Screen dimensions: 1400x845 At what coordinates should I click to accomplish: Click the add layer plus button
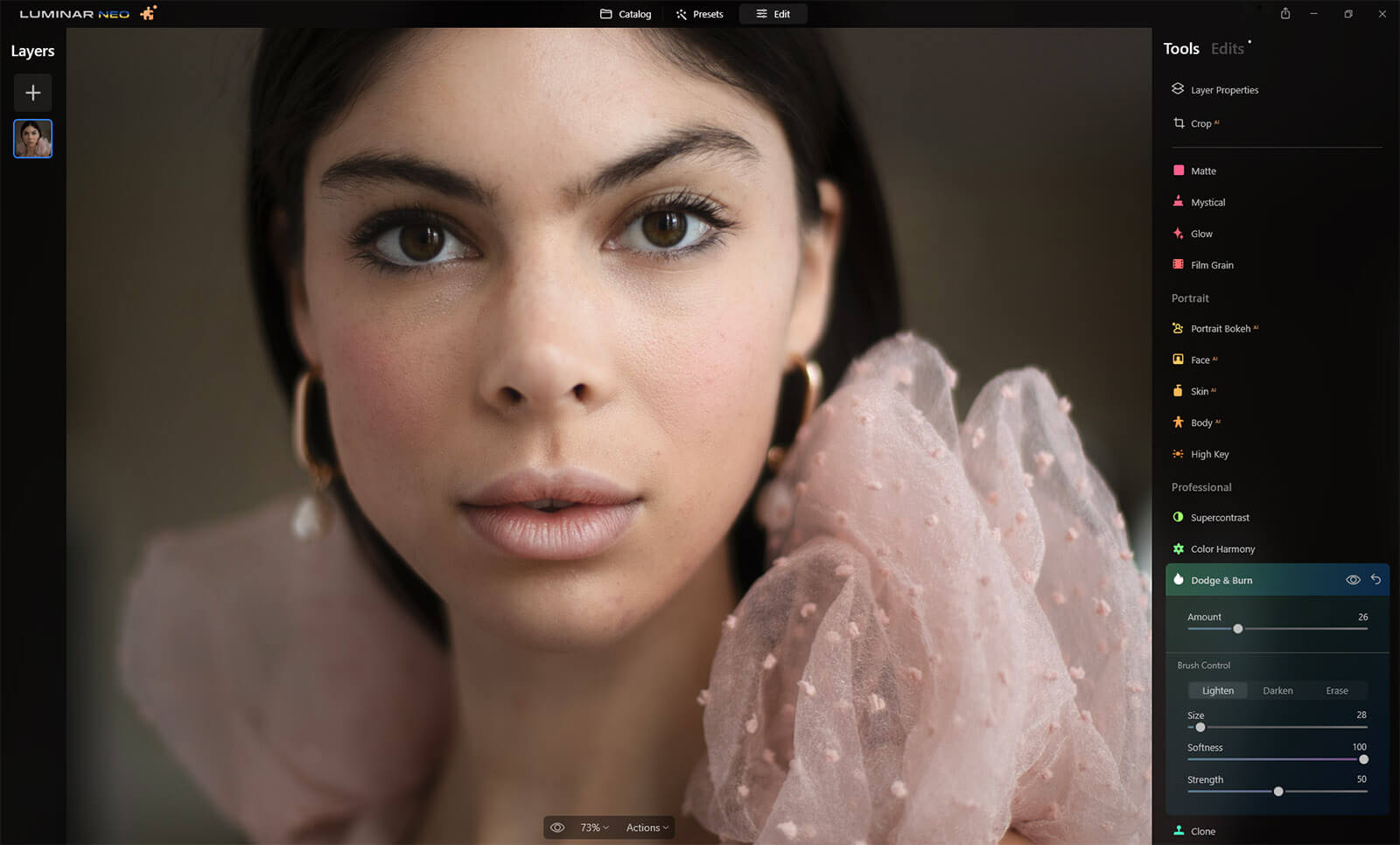coord(32,93)
